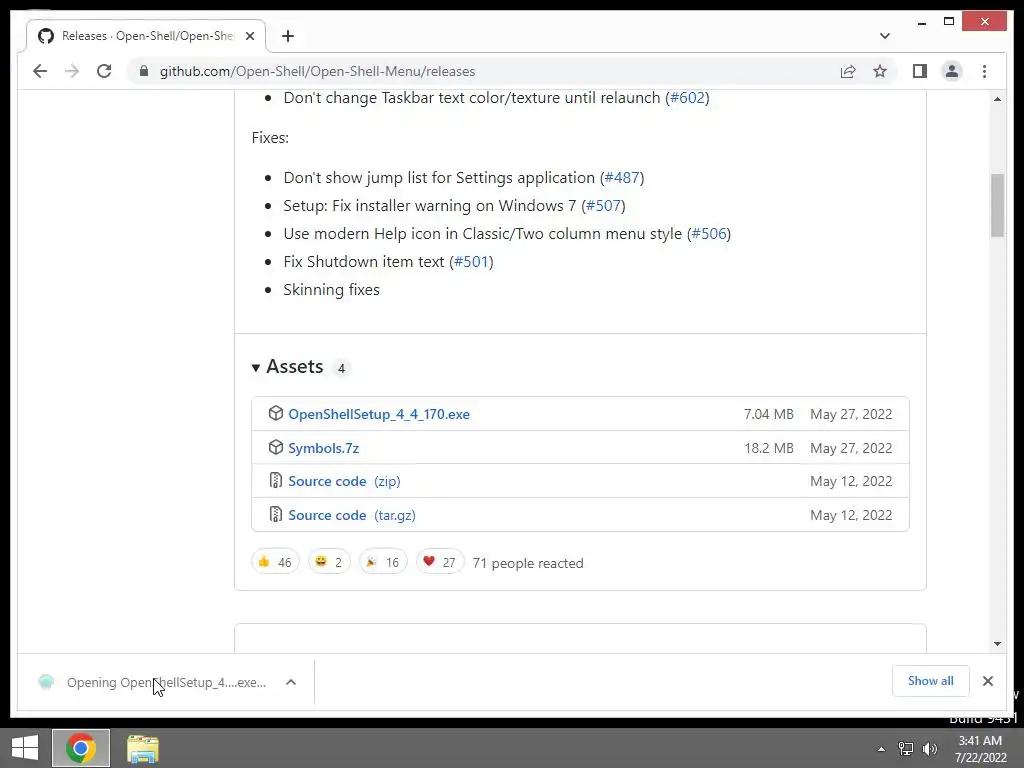This screenshot has height=768, width=1024.
Task: Collapse the Assets section
Action: (x=288, y=367)
